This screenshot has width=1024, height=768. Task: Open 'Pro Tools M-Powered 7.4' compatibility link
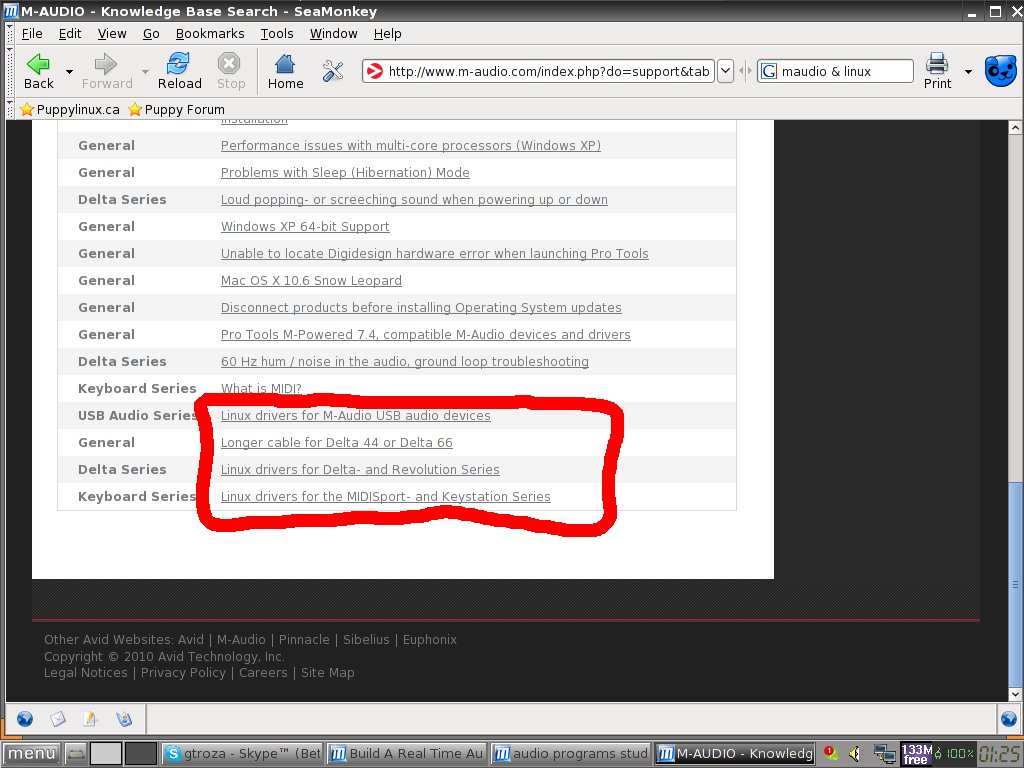426,334
